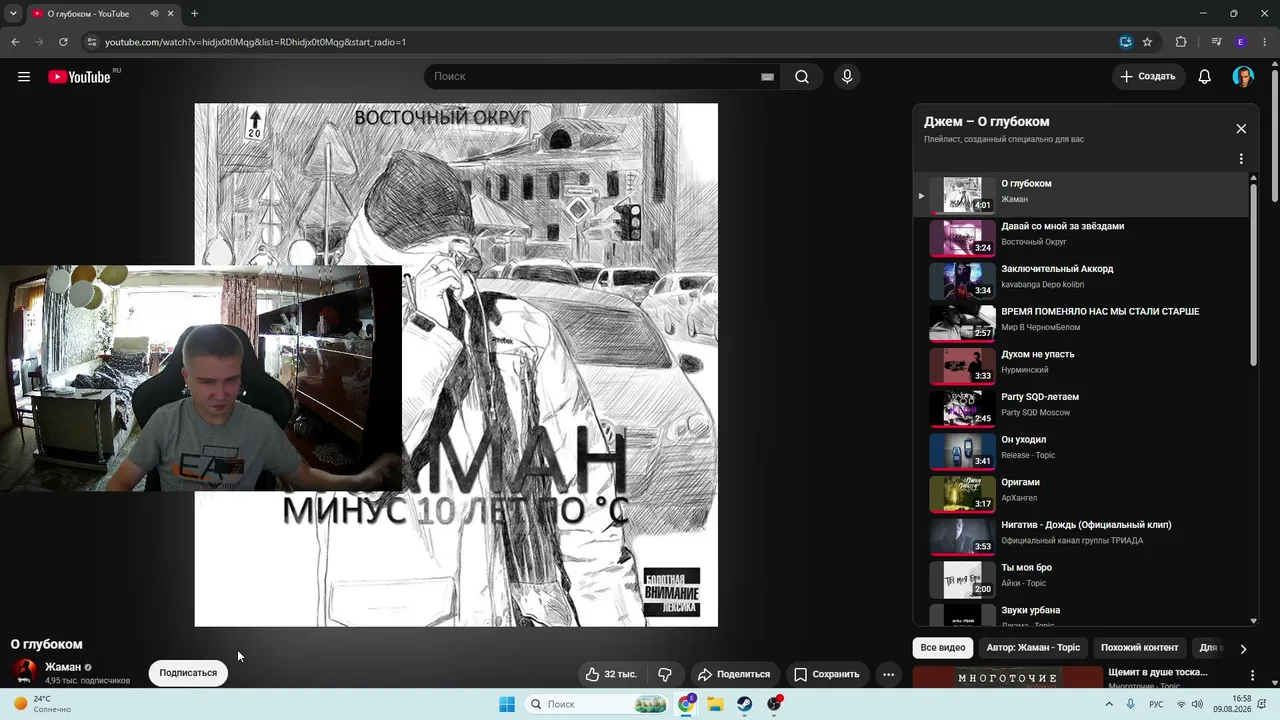Image resolution: width=1280 pixels, height=720 pixels.
Task: Save the video with Сохранить
Action: (x=827, y=674)
